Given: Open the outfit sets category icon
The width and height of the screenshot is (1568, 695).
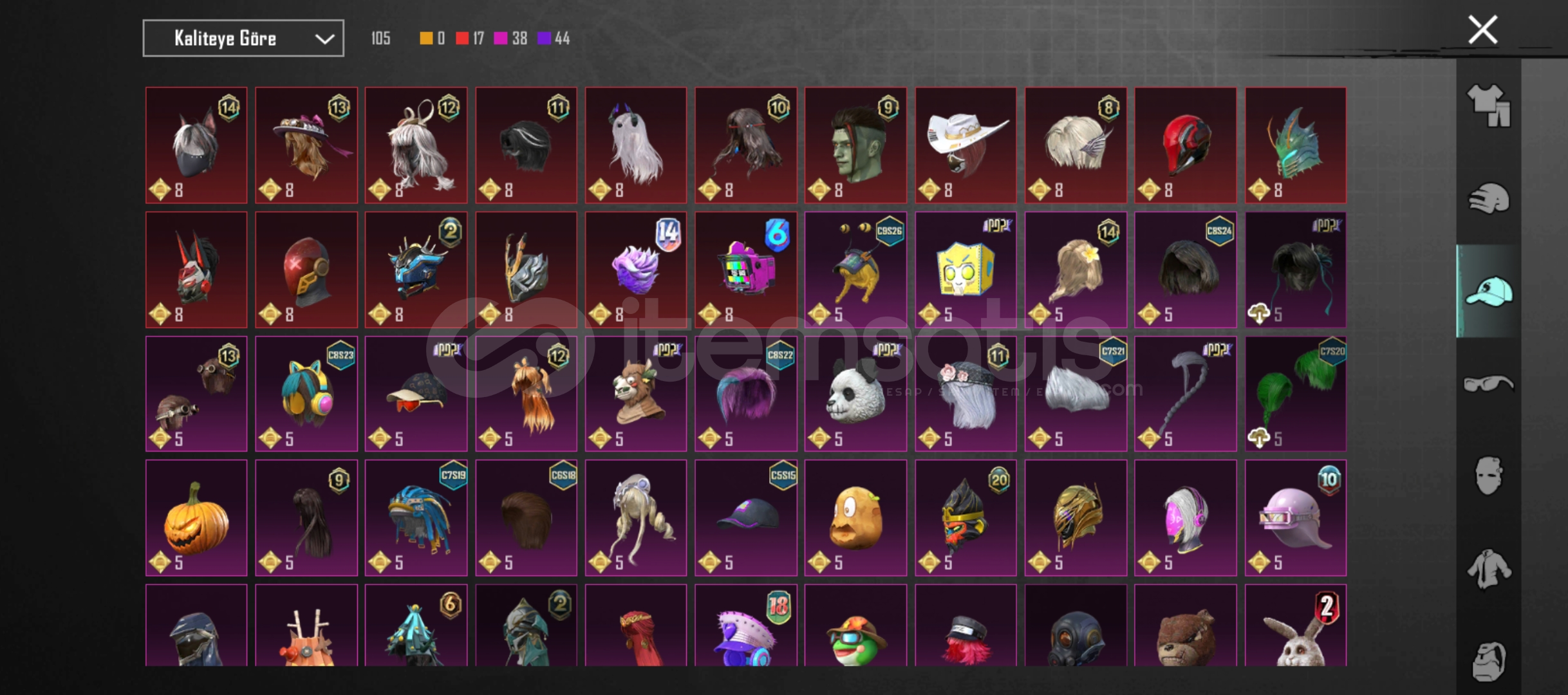Looking at the screenshot, I should [1489, 106].
